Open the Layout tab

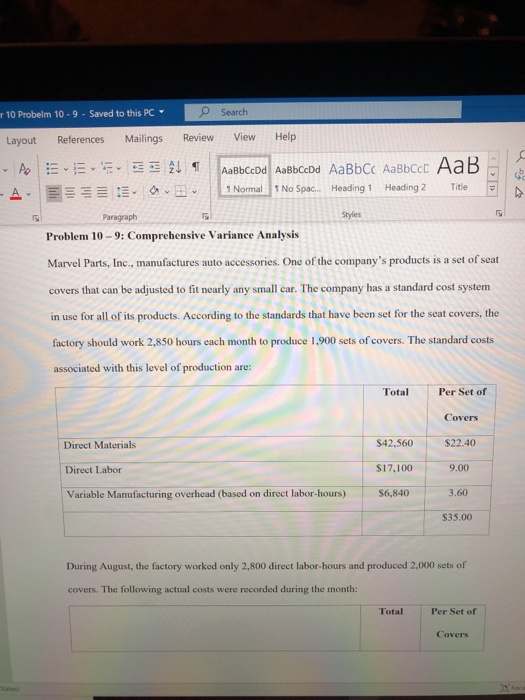click(21, 141)
